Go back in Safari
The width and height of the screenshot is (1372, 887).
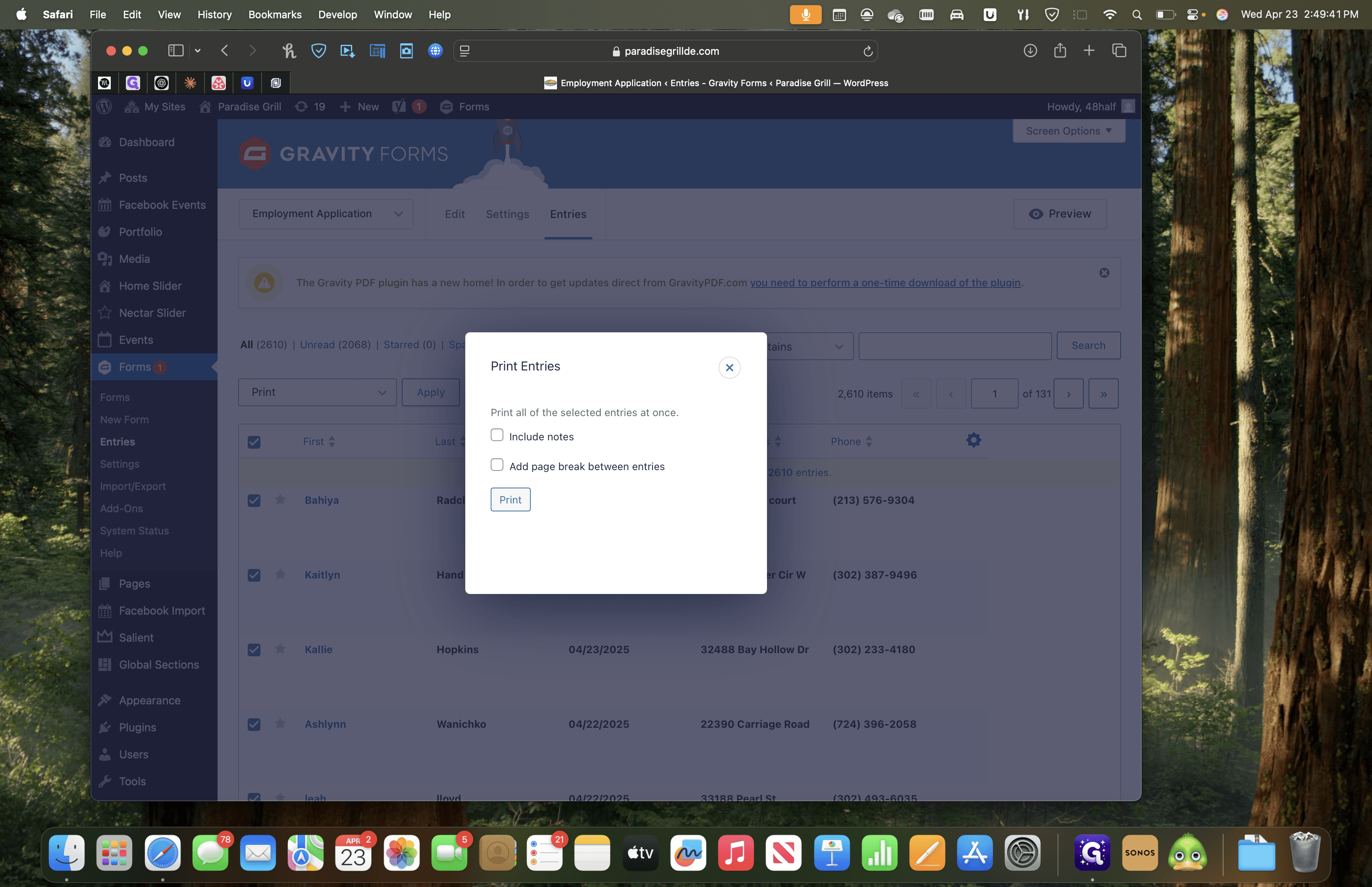coord(225,51)
